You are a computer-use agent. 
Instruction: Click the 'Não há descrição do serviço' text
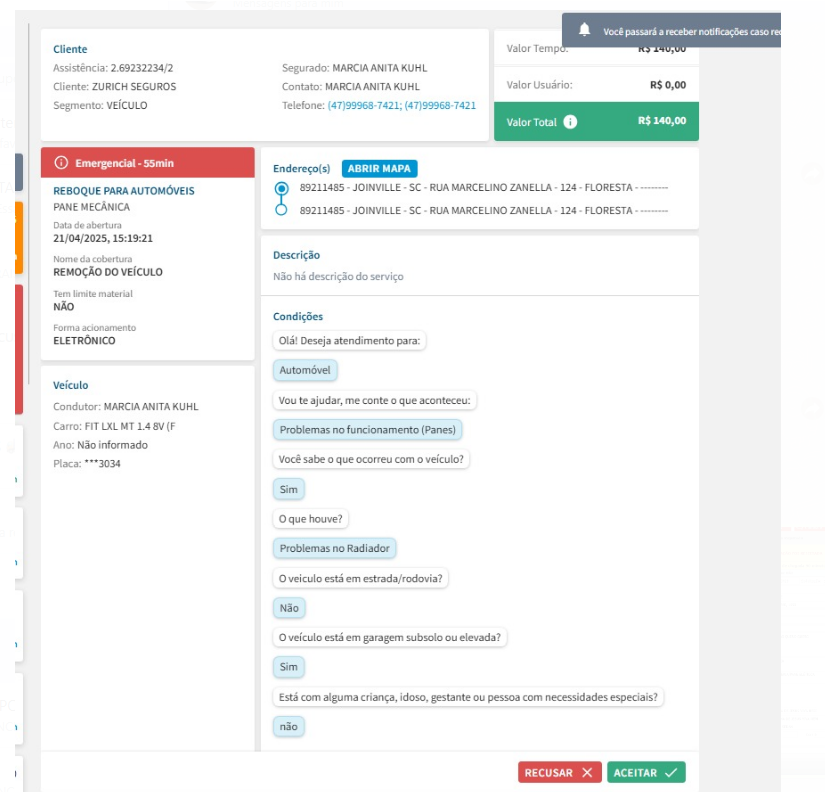click(338, 276)
